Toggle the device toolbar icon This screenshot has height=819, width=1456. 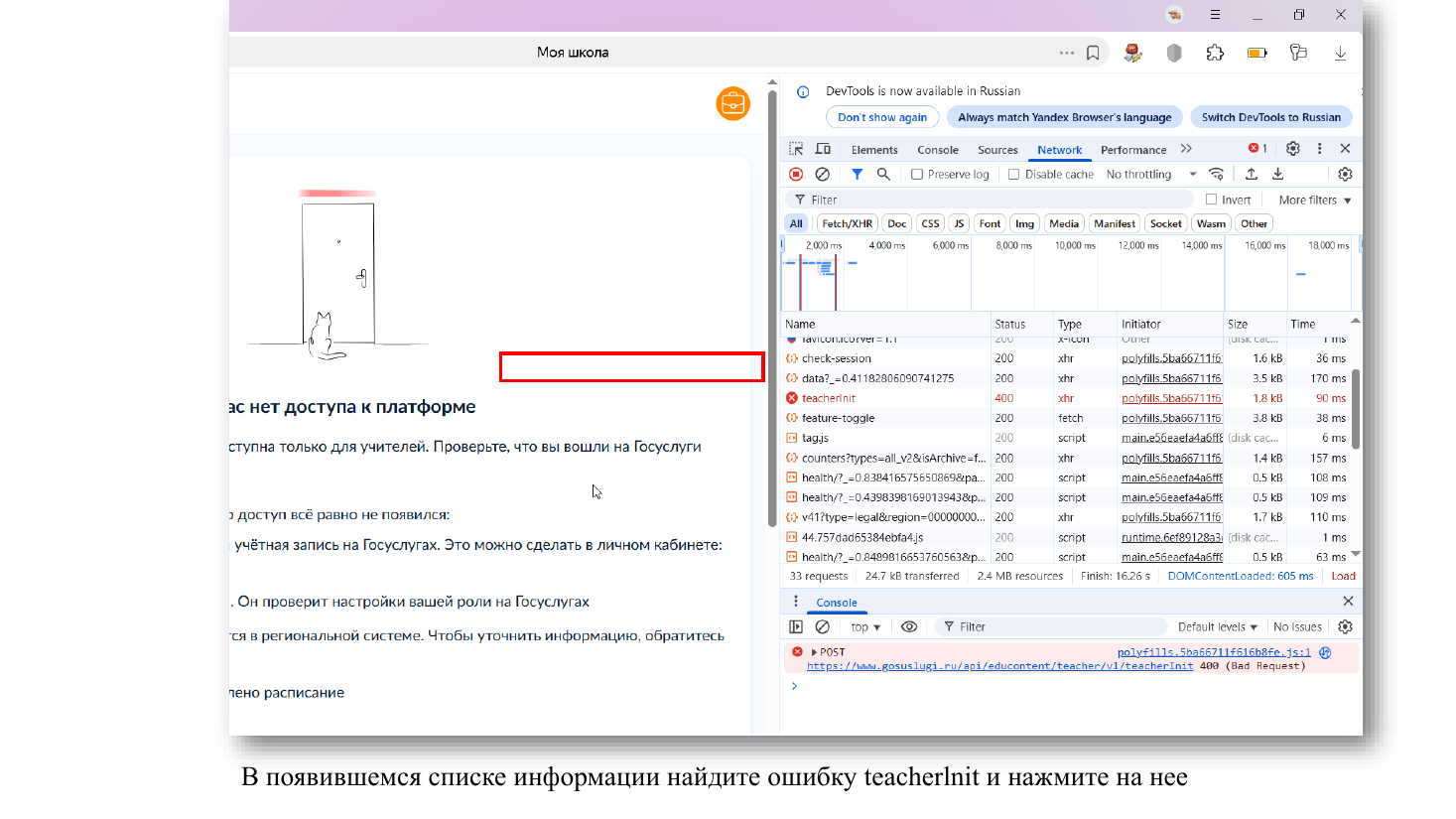click(x=823, y=149)
